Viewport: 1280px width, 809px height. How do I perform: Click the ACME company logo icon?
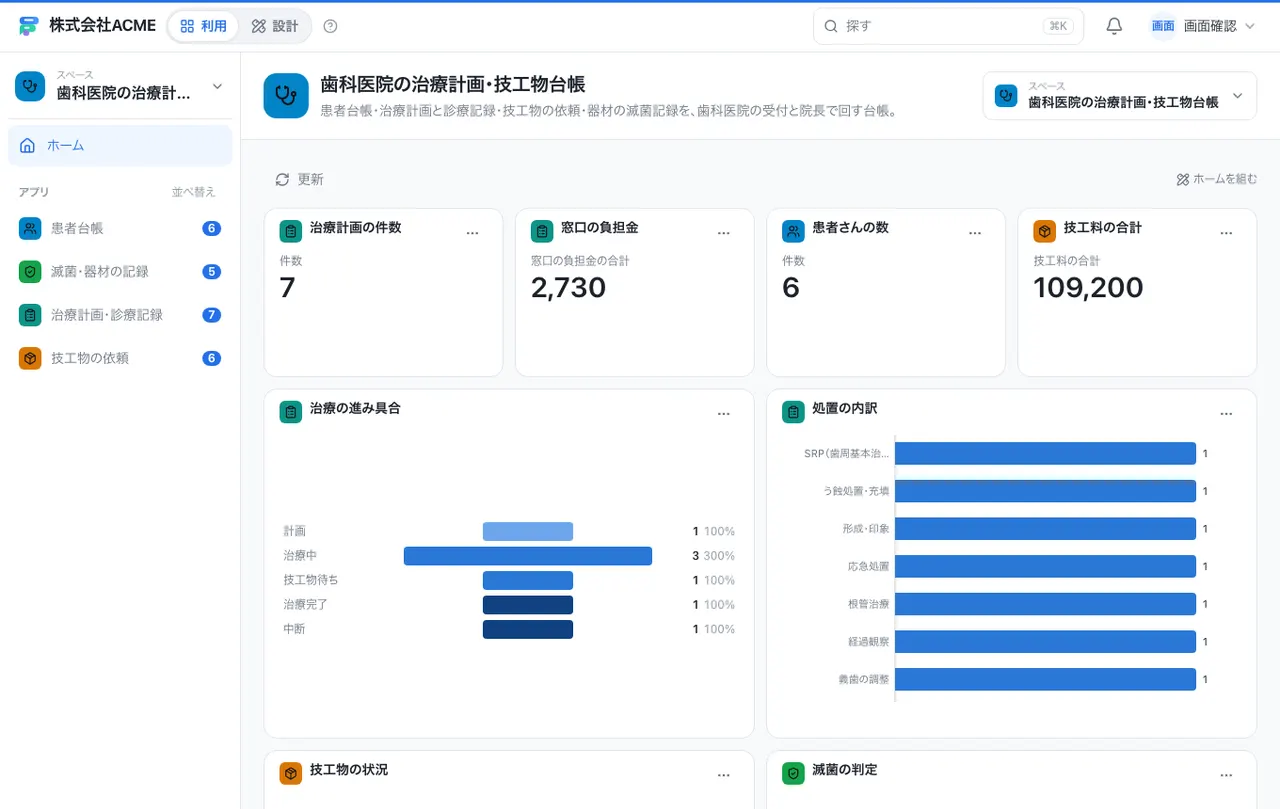click(x=28, y=26)
